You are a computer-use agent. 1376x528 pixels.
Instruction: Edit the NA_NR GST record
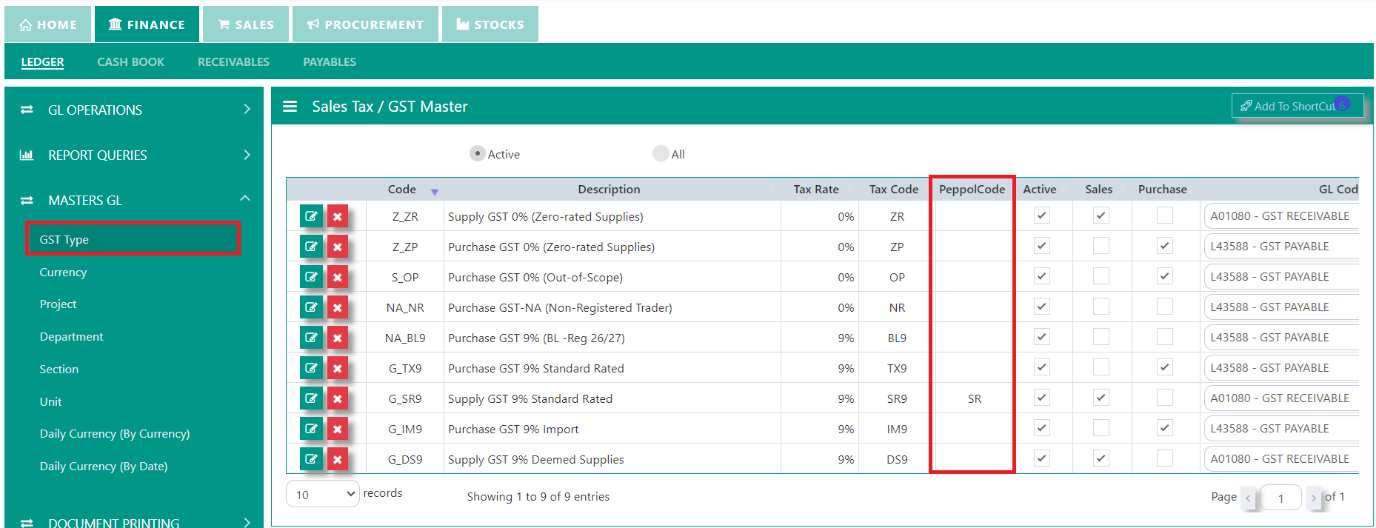click(x=311, y=307)
